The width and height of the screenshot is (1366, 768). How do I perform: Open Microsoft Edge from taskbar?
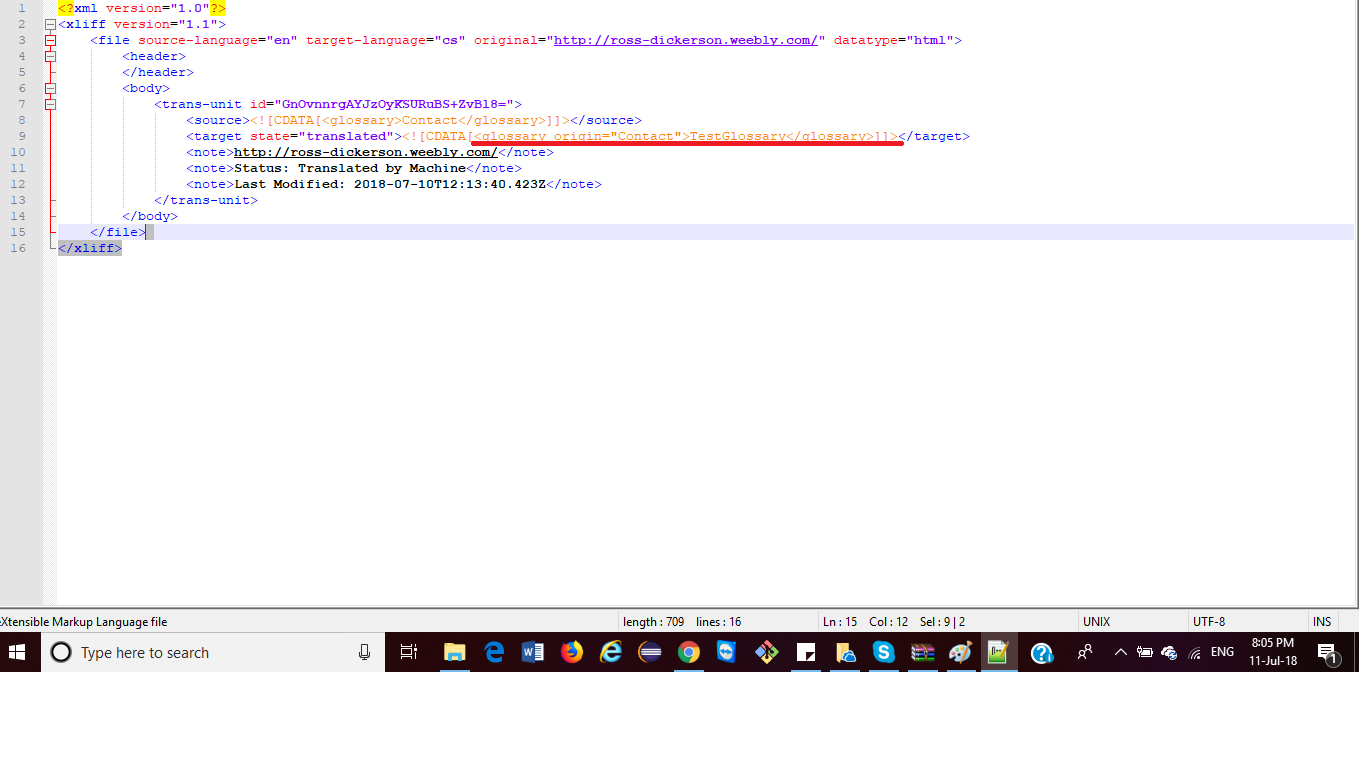[494, 653]
